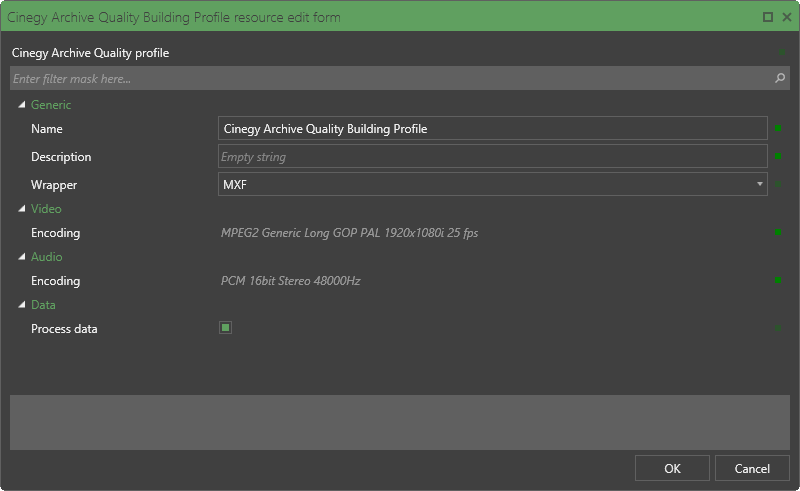Click the MPEG2 Generic Long GOP video encoding value
The image size is (800, 491).
(349, 233)
